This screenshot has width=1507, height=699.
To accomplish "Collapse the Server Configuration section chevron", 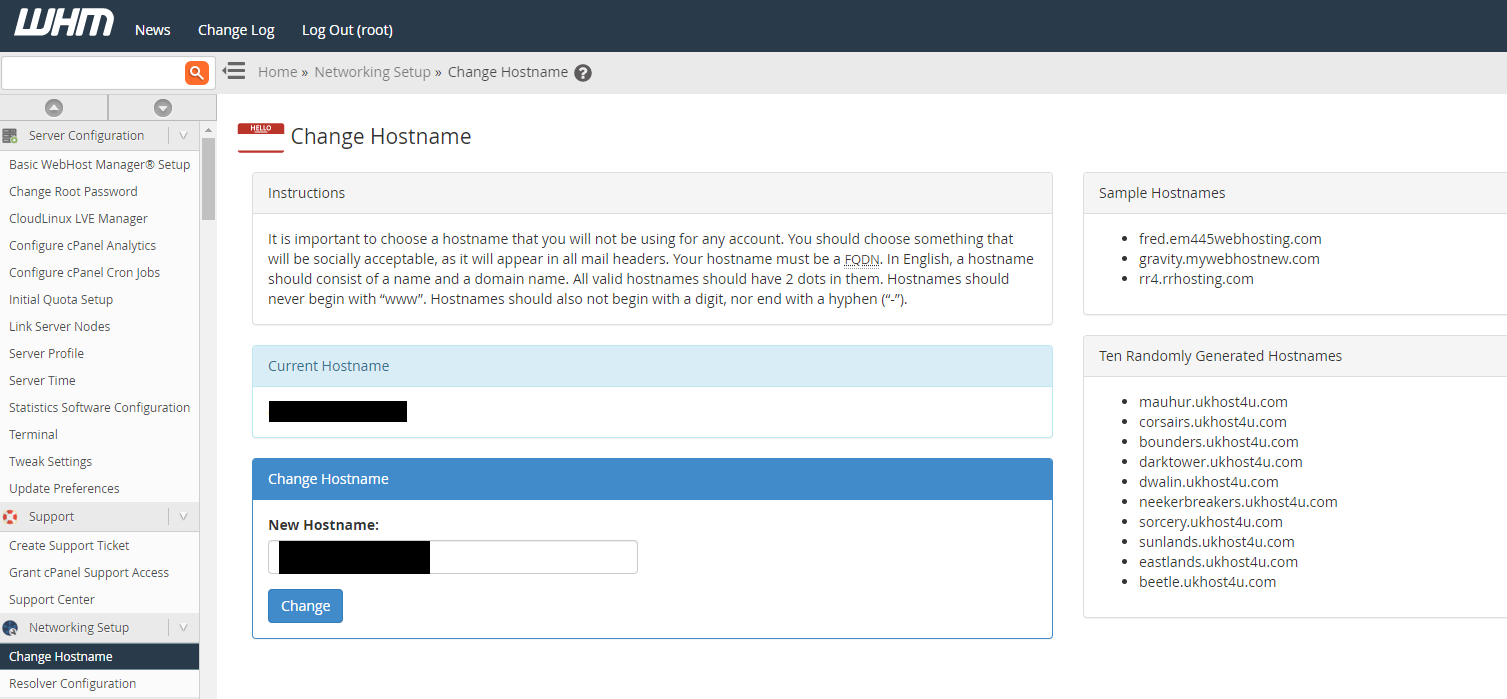I will (183, 135).
